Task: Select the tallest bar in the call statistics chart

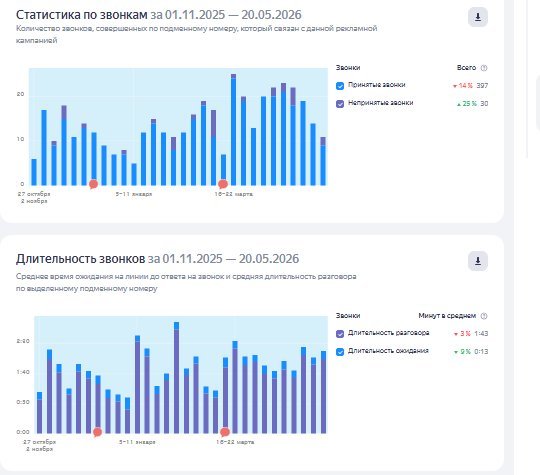Action: coord(233,130)
